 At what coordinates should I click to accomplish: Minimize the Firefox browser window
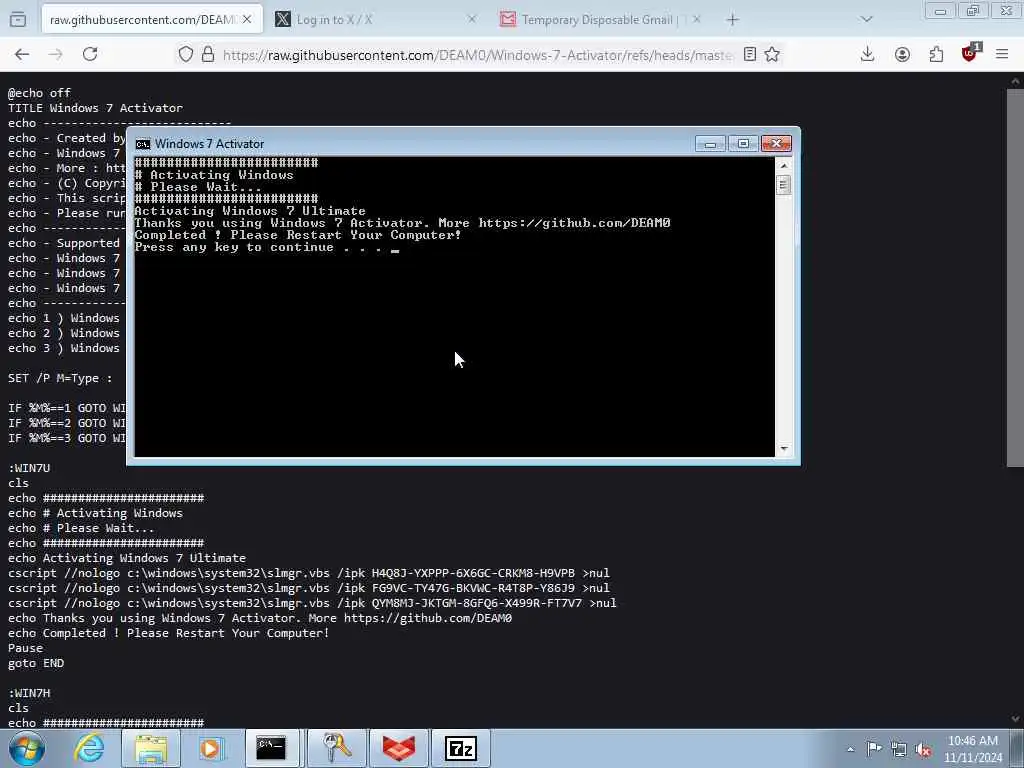[x=940, y=10]
